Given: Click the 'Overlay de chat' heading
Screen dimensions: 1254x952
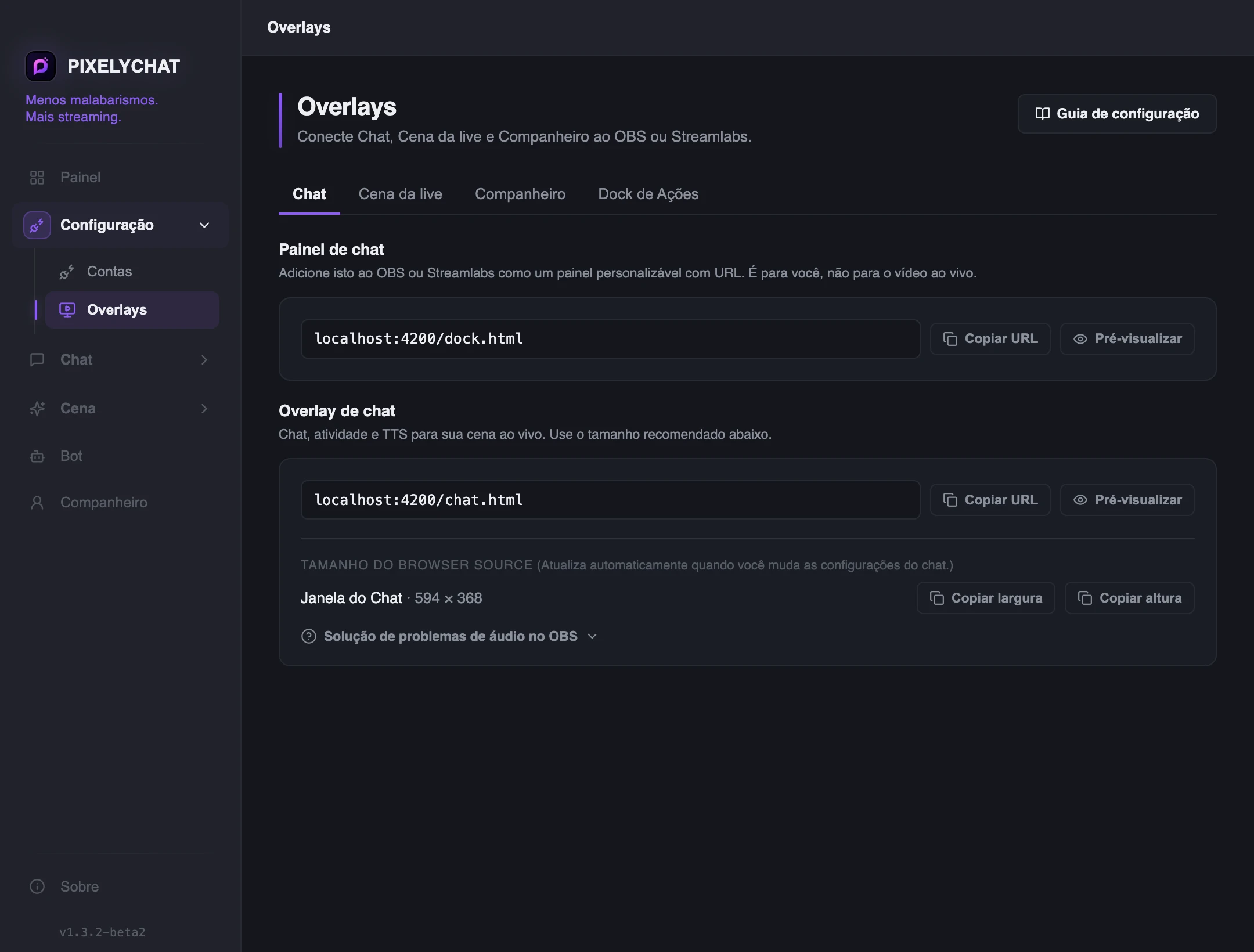Looking at the screenshot, I should [337, 411].
